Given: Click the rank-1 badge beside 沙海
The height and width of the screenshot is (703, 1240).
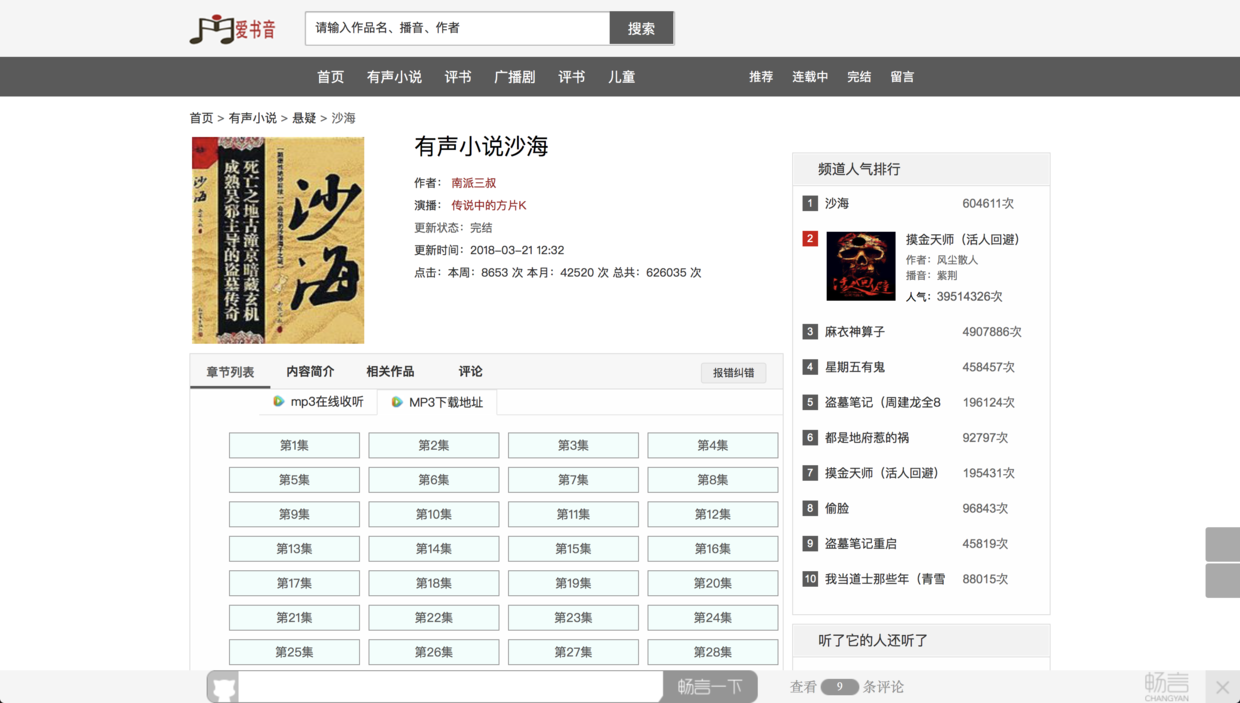Looking at the screenshot, I should tap(809, 202).
